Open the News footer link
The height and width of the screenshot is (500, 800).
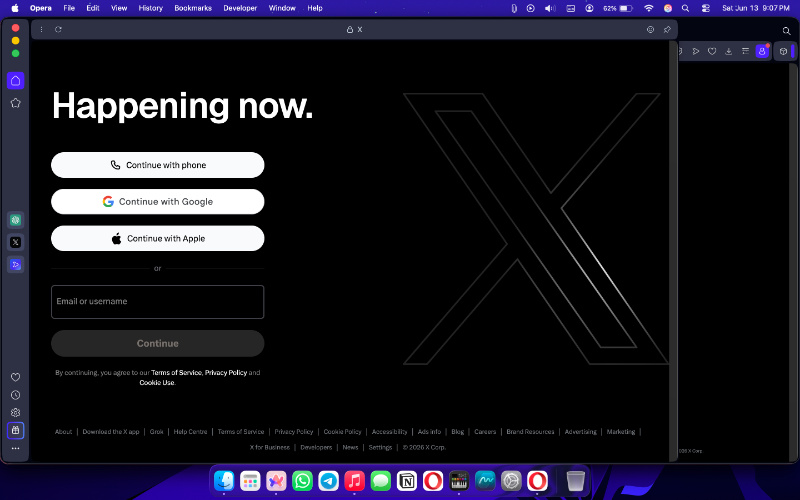(350, 447)
